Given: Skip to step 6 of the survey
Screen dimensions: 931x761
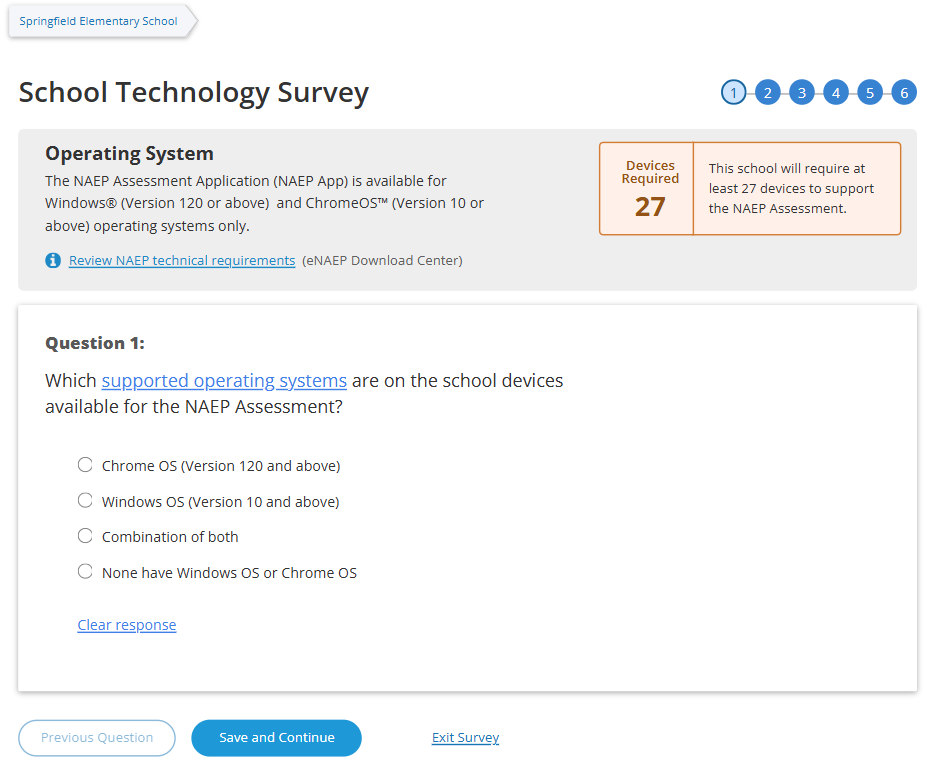Looking at the screenshot, I should 903,93.
